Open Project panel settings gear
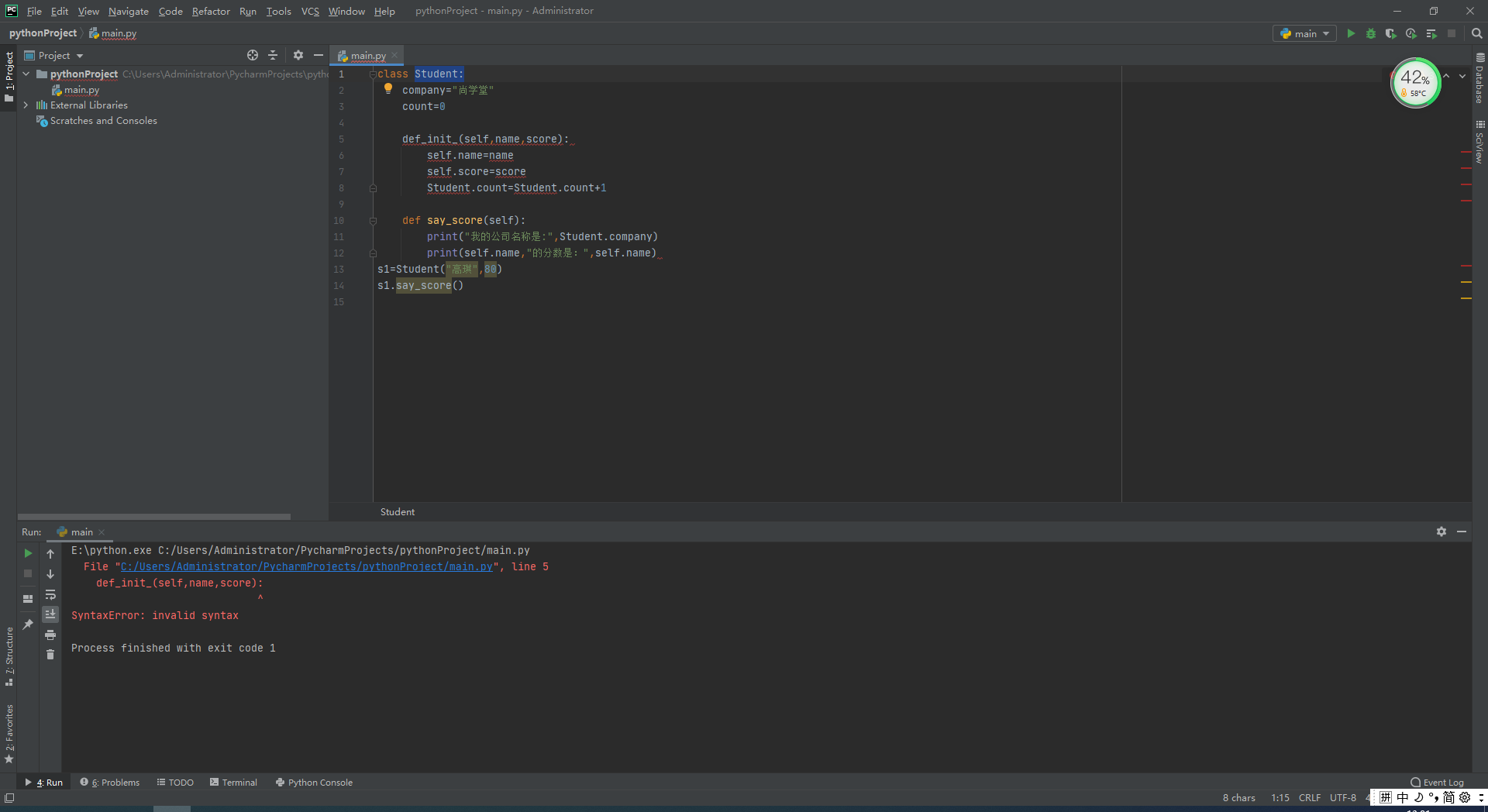This screenshot has width=1488, height=812. tap(298, 55)
